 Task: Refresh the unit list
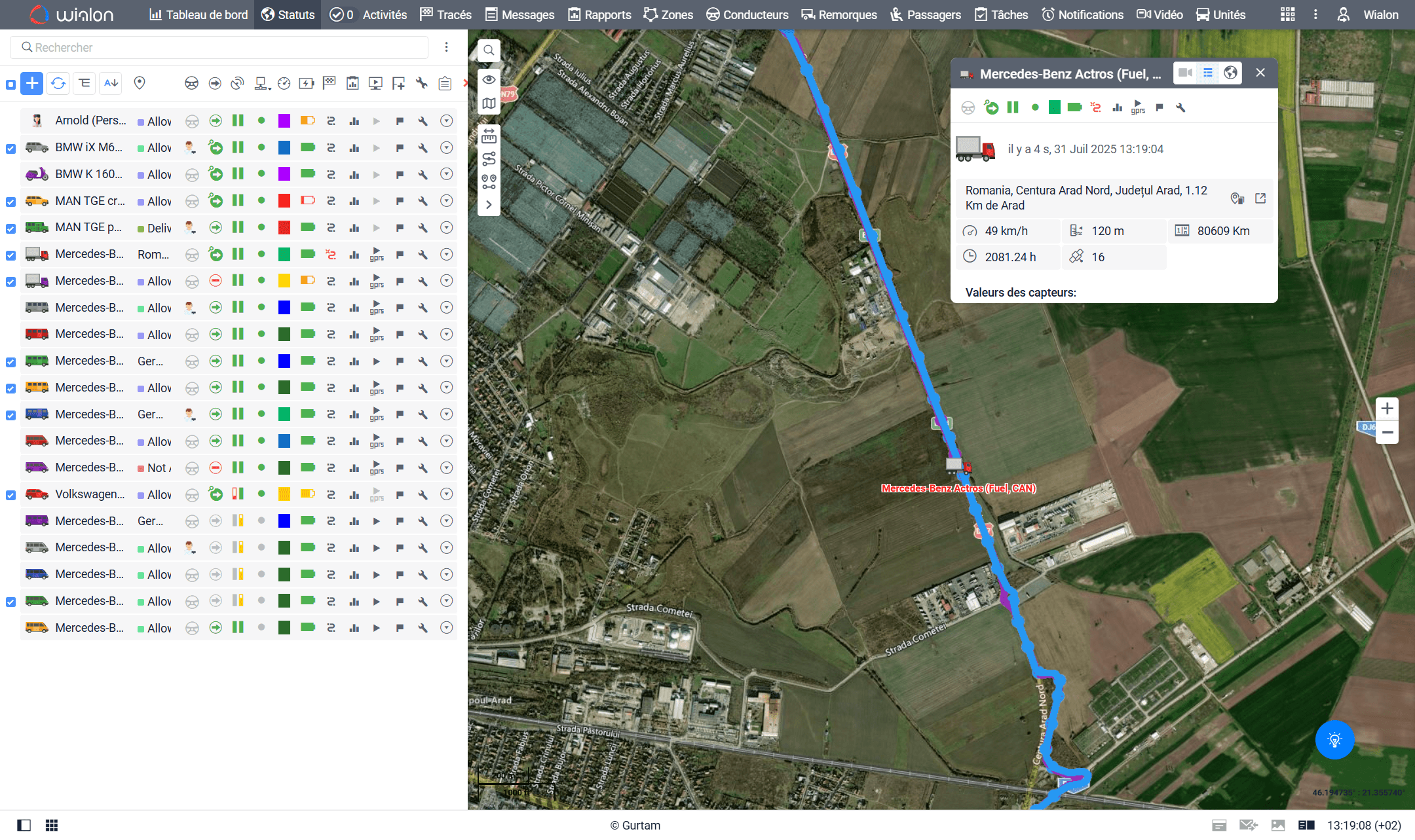pyautogui.click(x=58, y=83)
